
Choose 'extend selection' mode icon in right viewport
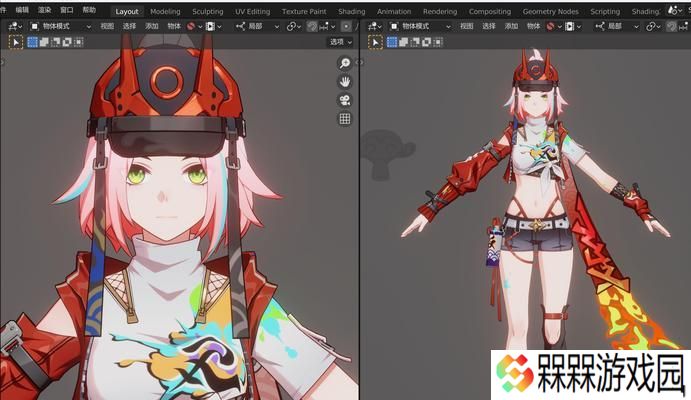403,42
